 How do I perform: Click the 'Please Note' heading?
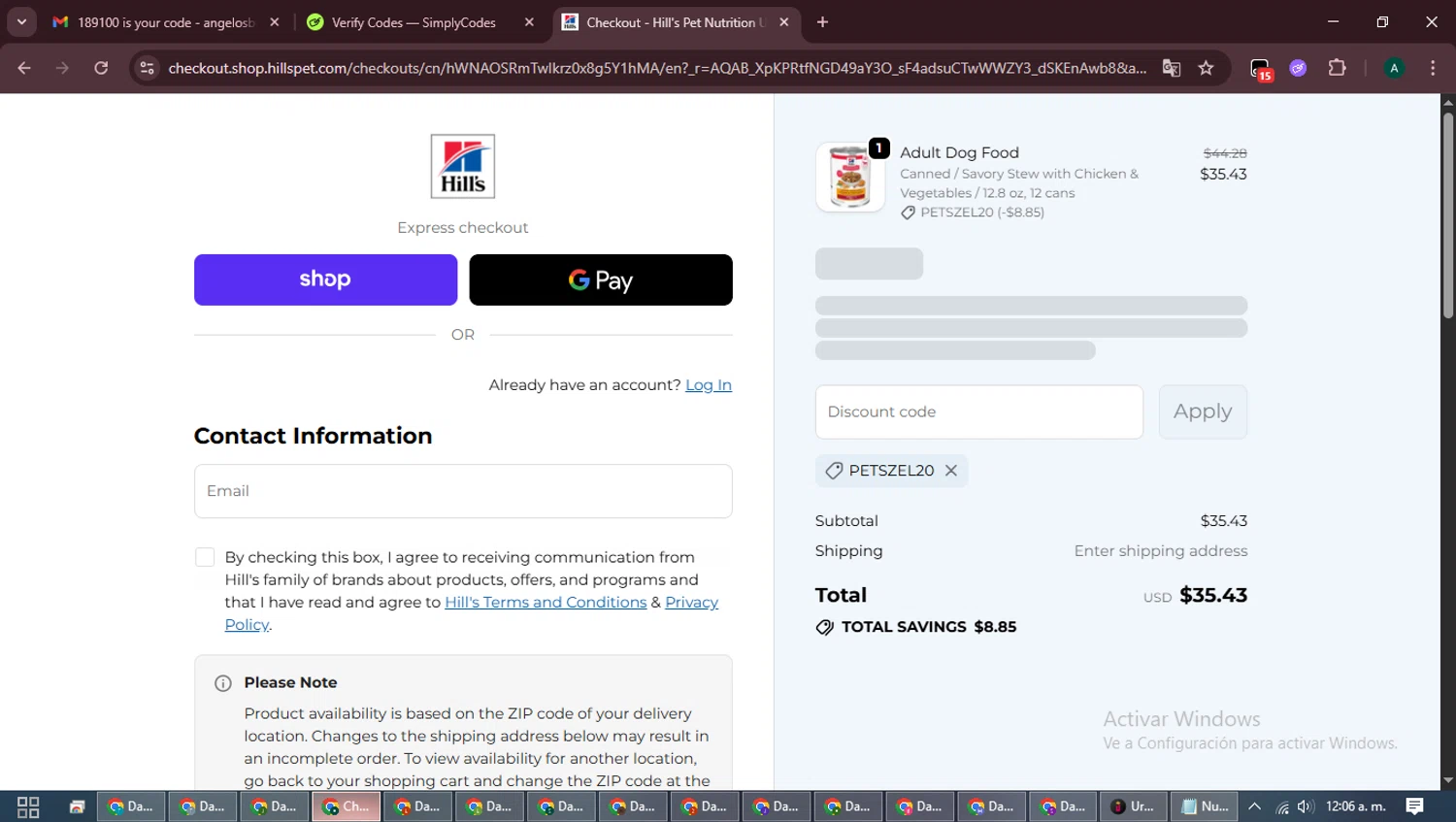pos(290,683)
